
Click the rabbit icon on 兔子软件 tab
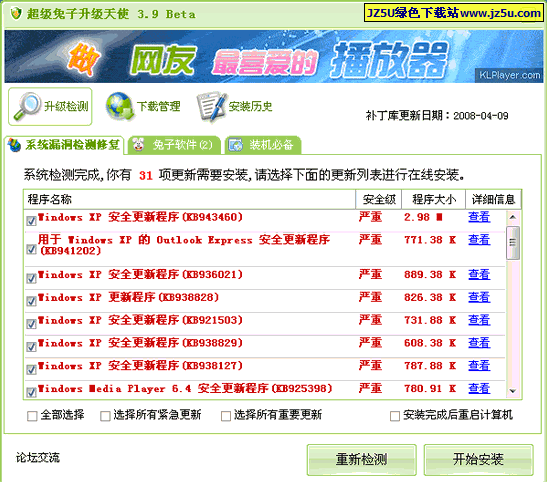[138, 144]
